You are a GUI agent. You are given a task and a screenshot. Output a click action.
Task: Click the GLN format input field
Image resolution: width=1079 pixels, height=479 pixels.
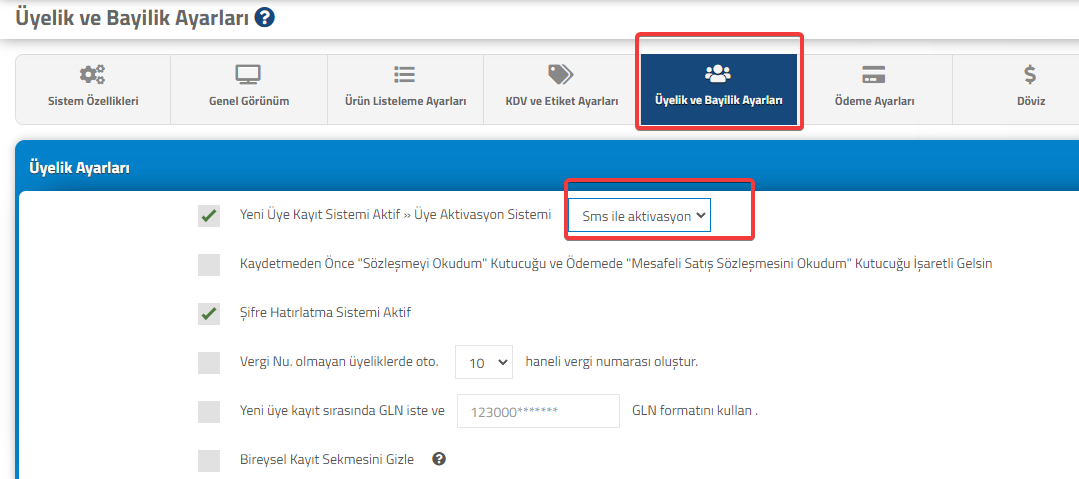coord(538,412)
